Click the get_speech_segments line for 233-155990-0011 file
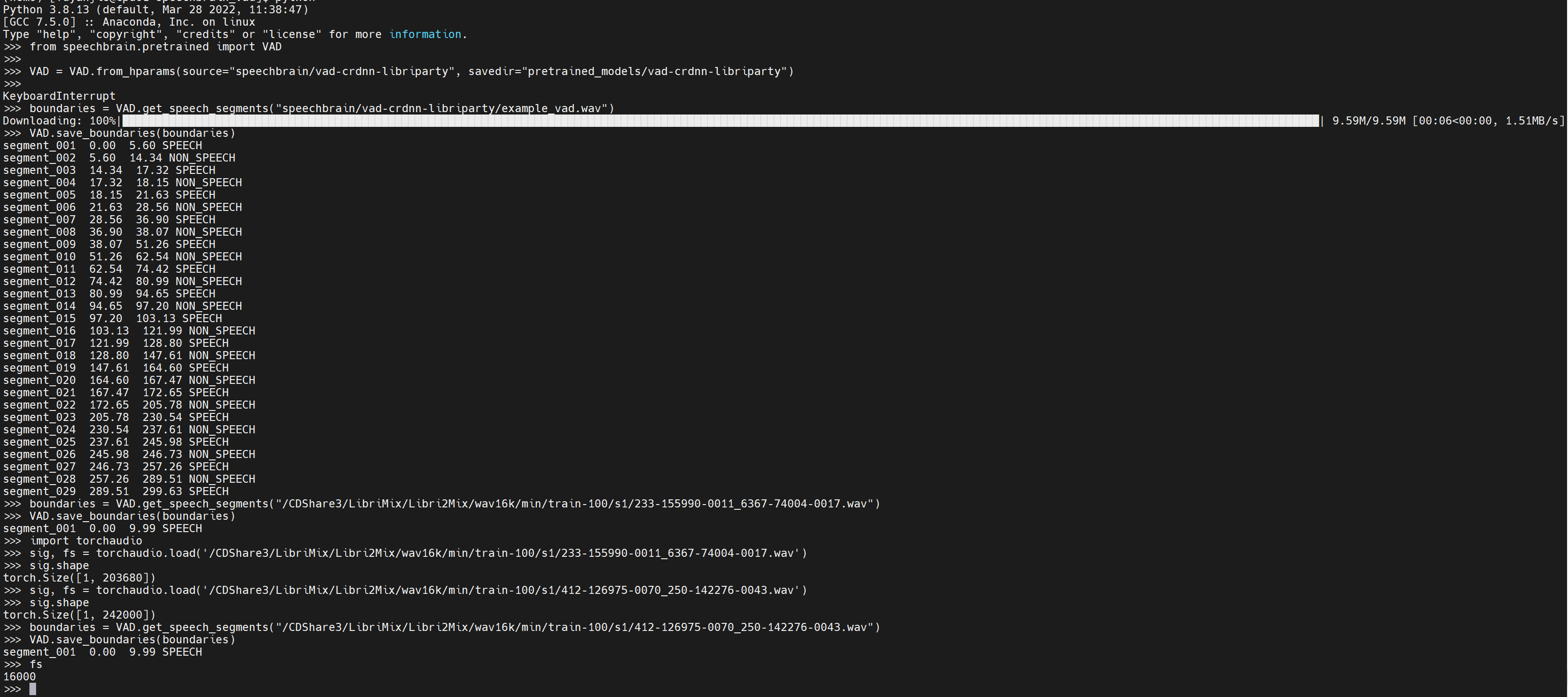This screenshot has width=1568, height=697. pos(441,504)
